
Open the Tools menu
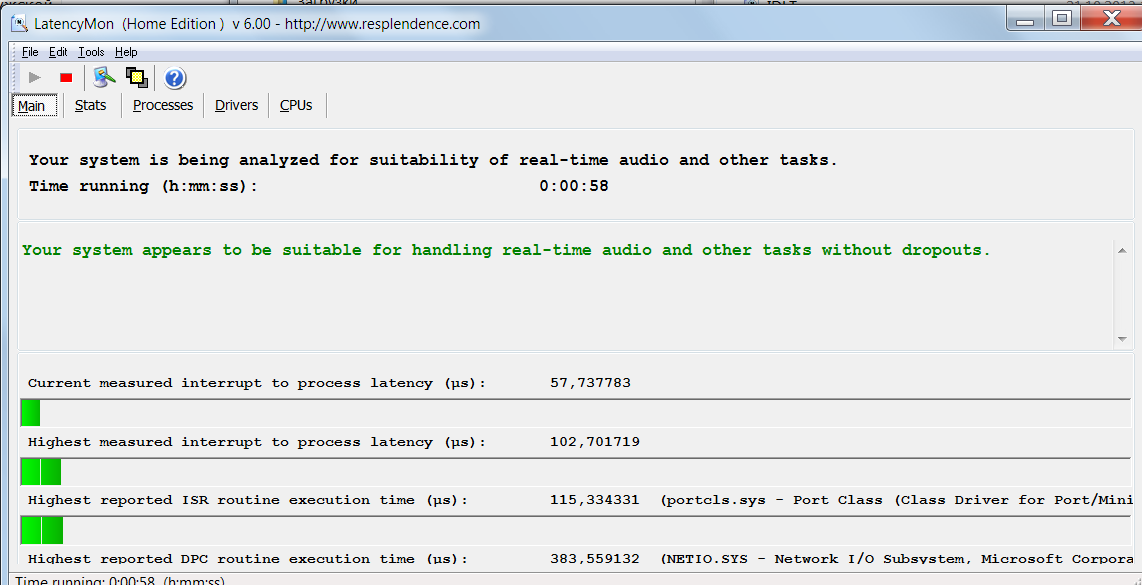tap(92, 52)
